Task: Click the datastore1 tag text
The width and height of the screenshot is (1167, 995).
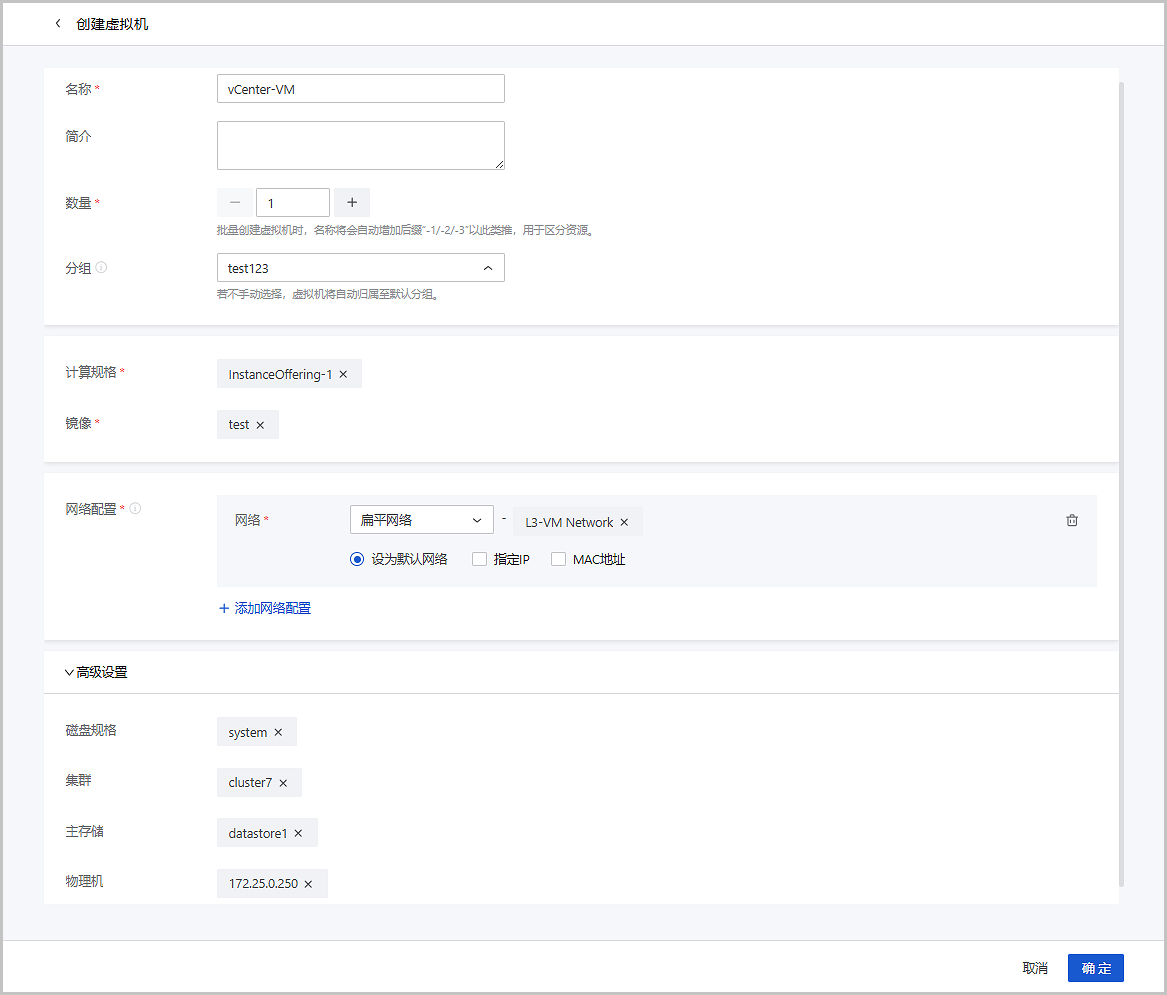Action: pos(258,834)
